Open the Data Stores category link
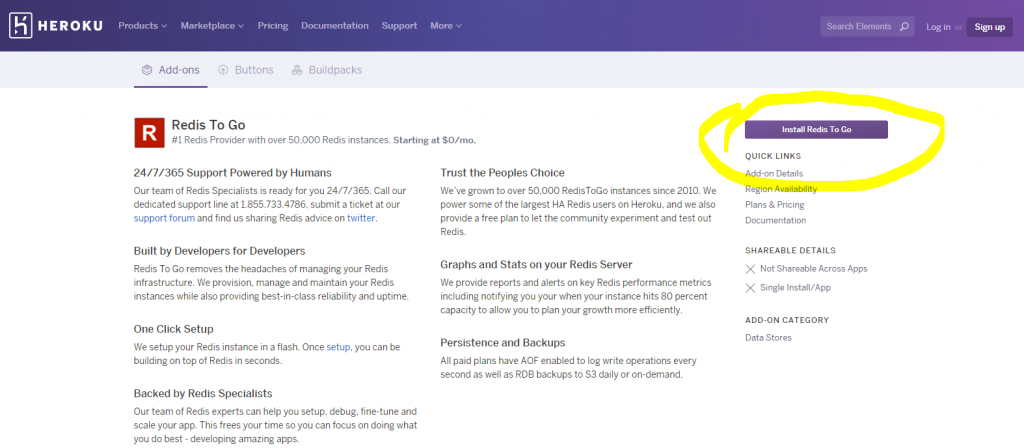Image resolution: width=1024 pixels, height=448 pixels. (768, 338)
